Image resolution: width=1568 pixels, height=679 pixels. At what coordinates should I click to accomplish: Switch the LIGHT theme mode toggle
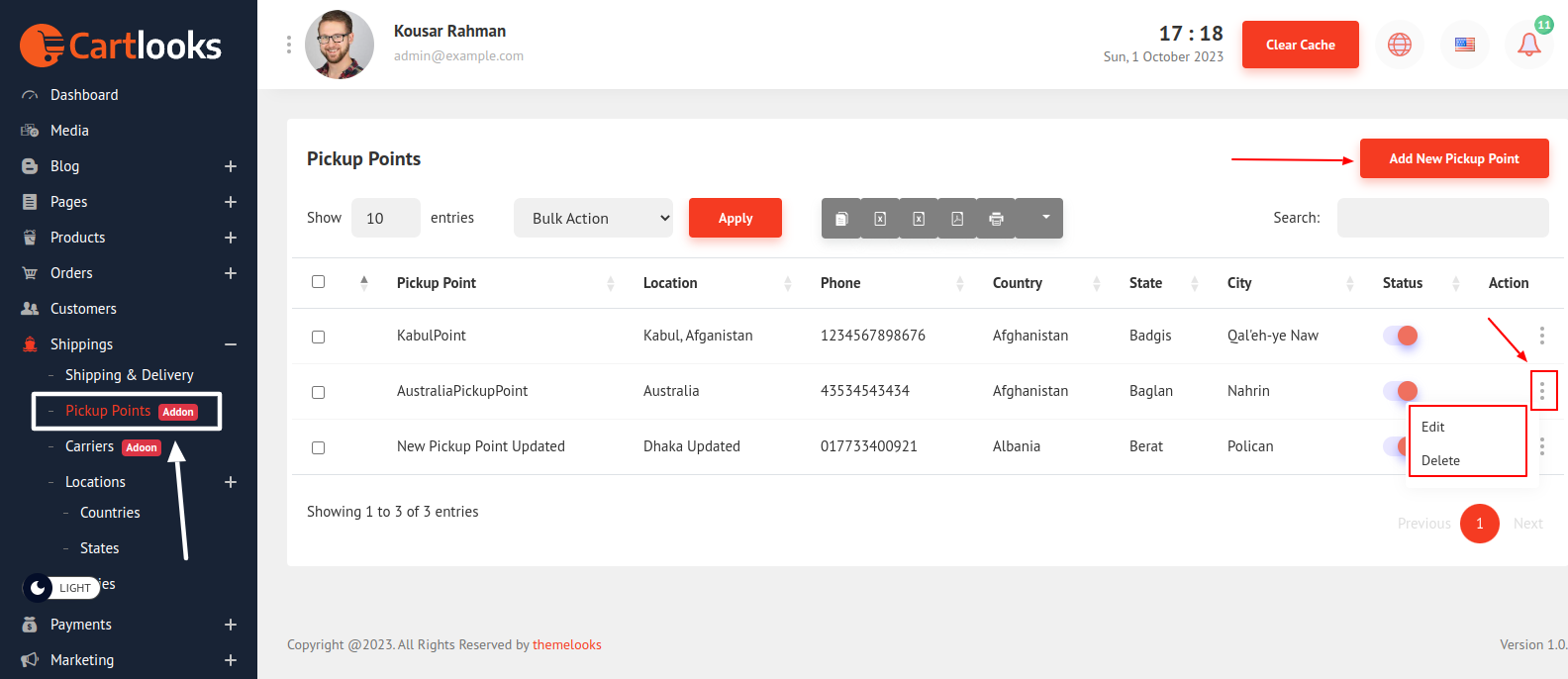point(61,588)
